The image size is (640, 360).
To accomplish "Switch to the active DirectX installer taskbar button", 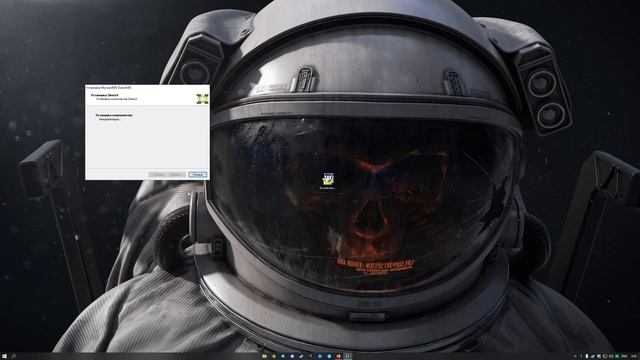I will pos(348,356).
